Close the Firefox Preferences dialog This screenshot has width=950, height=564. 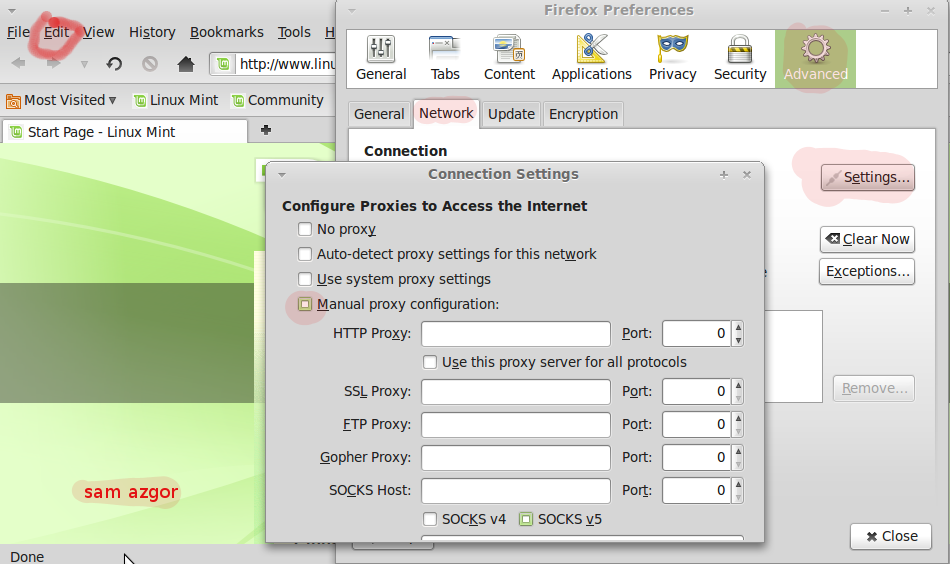pos(891,536)
